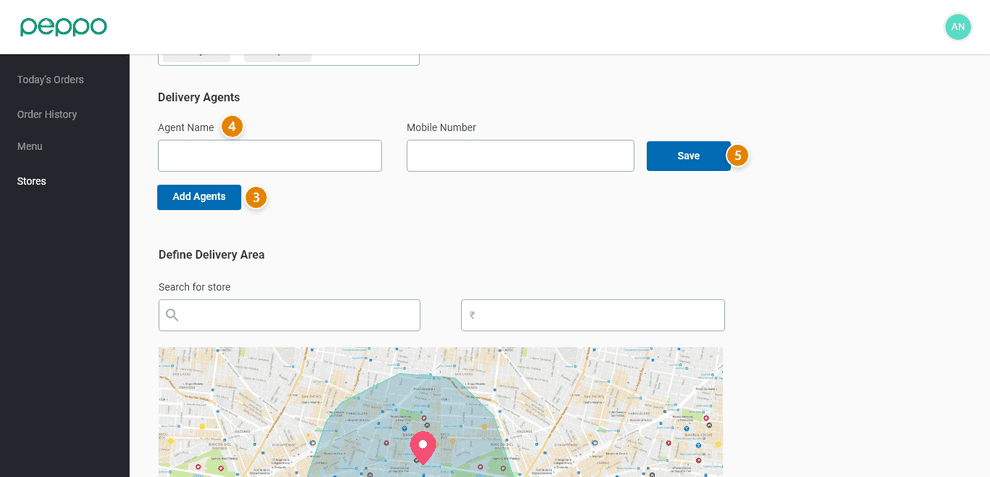
Task: Click the magnifier icon in store search
Action: [172, 315]
